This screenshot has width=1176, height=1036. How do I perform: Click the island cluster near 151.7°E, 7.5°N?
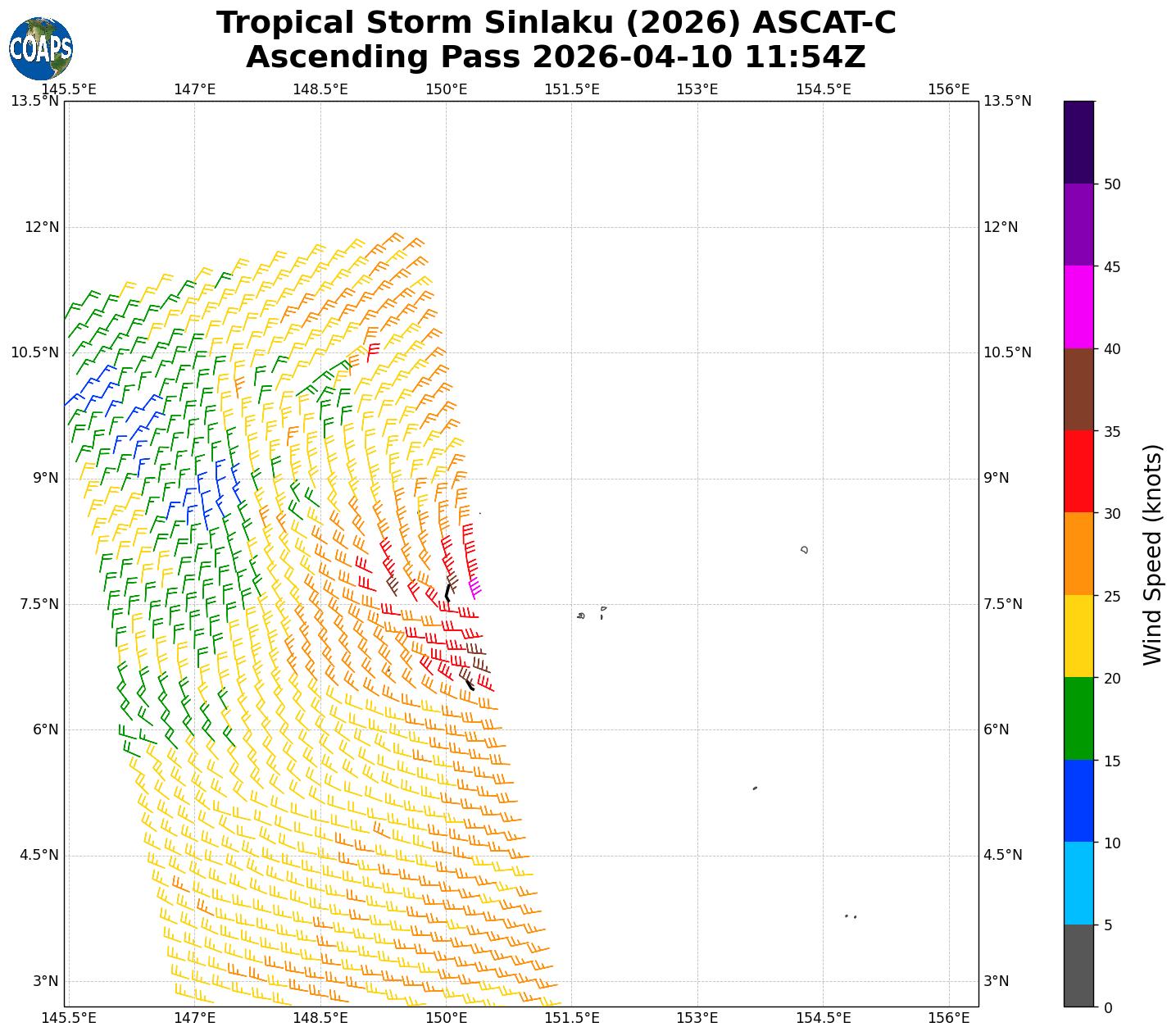point(581,616)
